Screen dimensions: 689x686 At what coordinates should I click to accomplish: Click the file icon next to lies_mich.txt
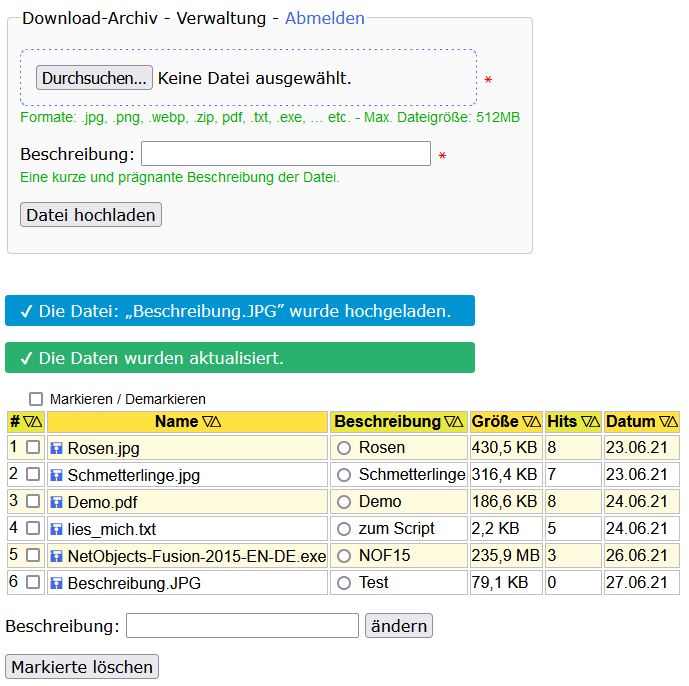point(57,529)
